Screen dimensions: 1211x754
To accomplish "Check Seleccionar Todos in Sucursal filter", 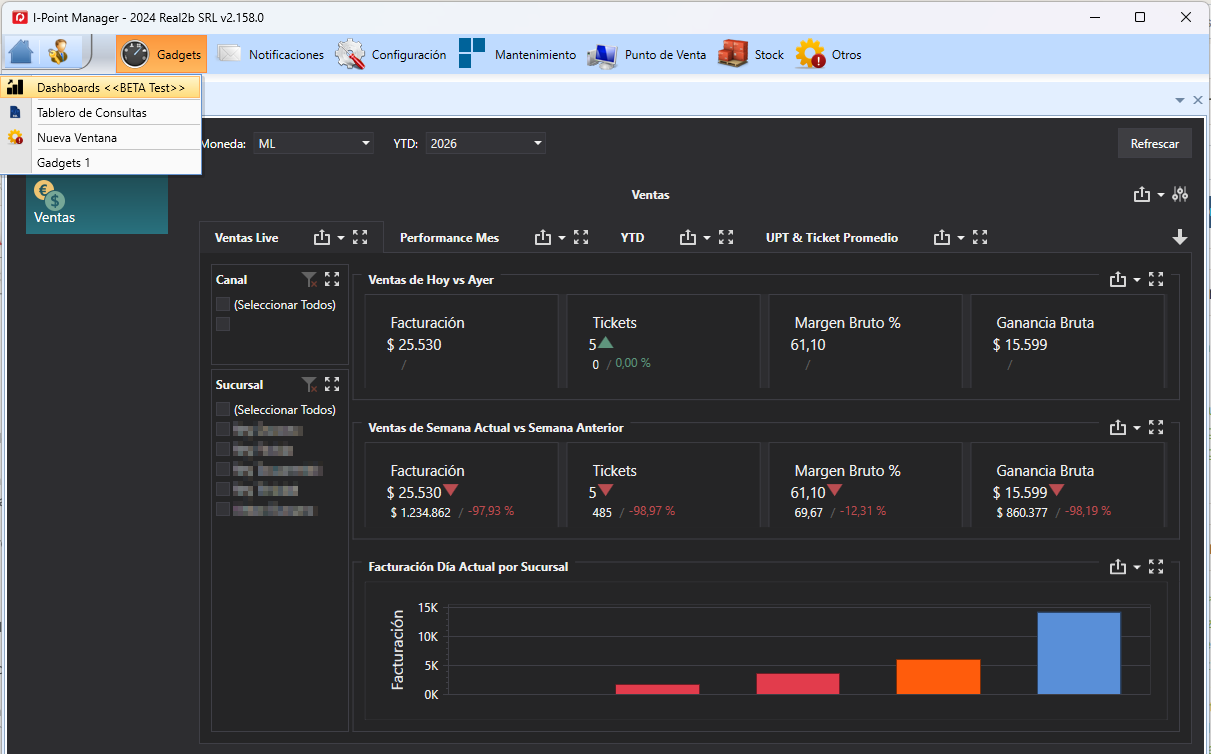I will [223, 409].
